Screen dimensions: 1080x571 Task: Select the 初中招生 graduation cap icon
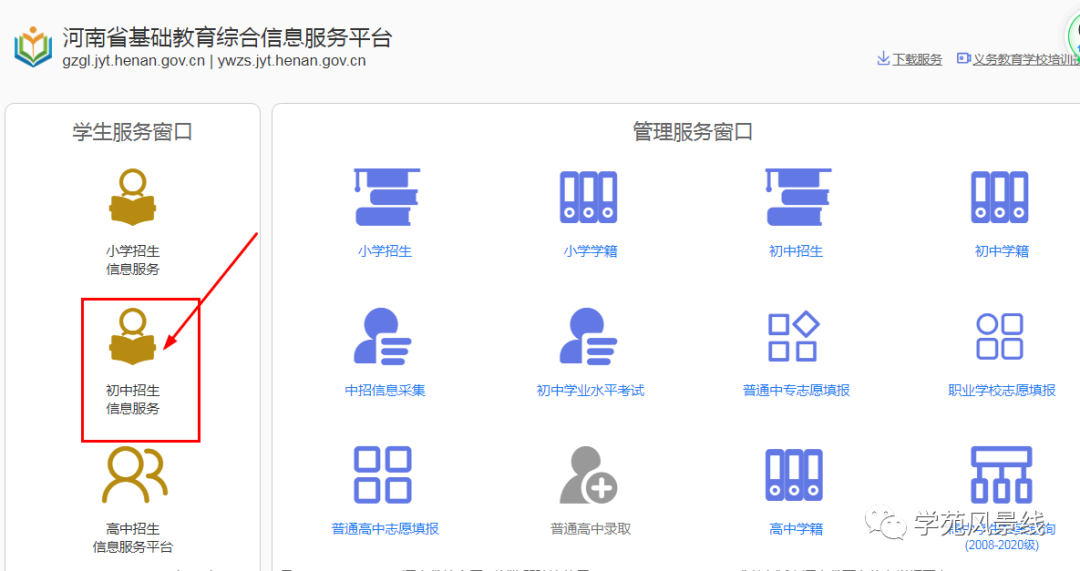tap(796, 197)
